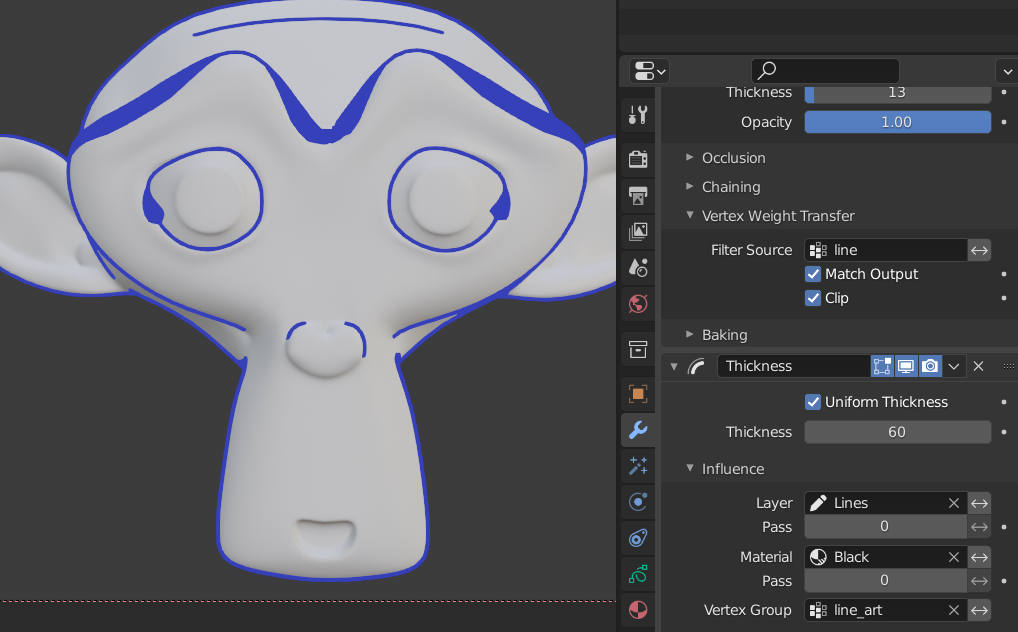Screen dimensions: 1018x632
Task: Open the Render properties tab
Action: point(638,159)
